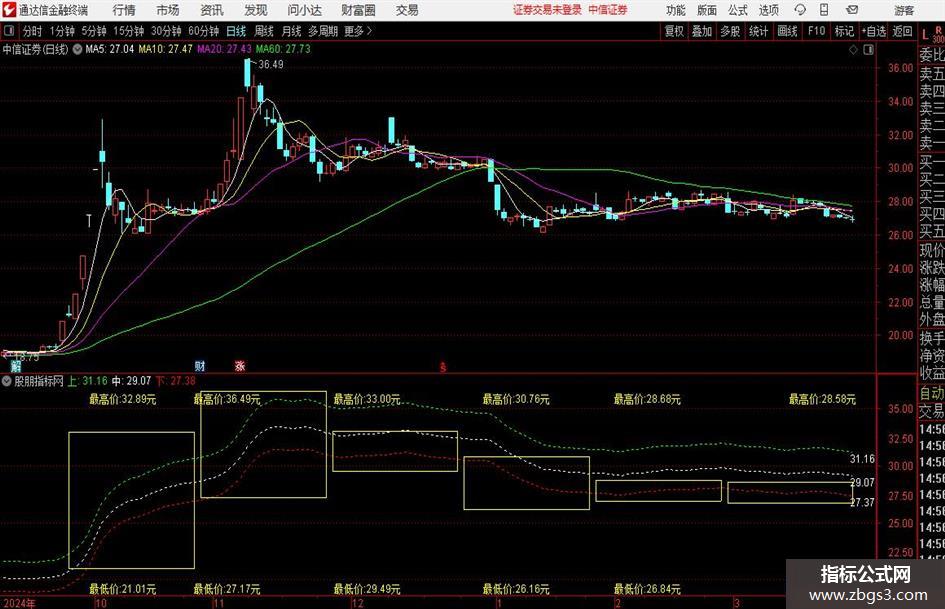Open the 公式 menu

[x=738, y=10]
